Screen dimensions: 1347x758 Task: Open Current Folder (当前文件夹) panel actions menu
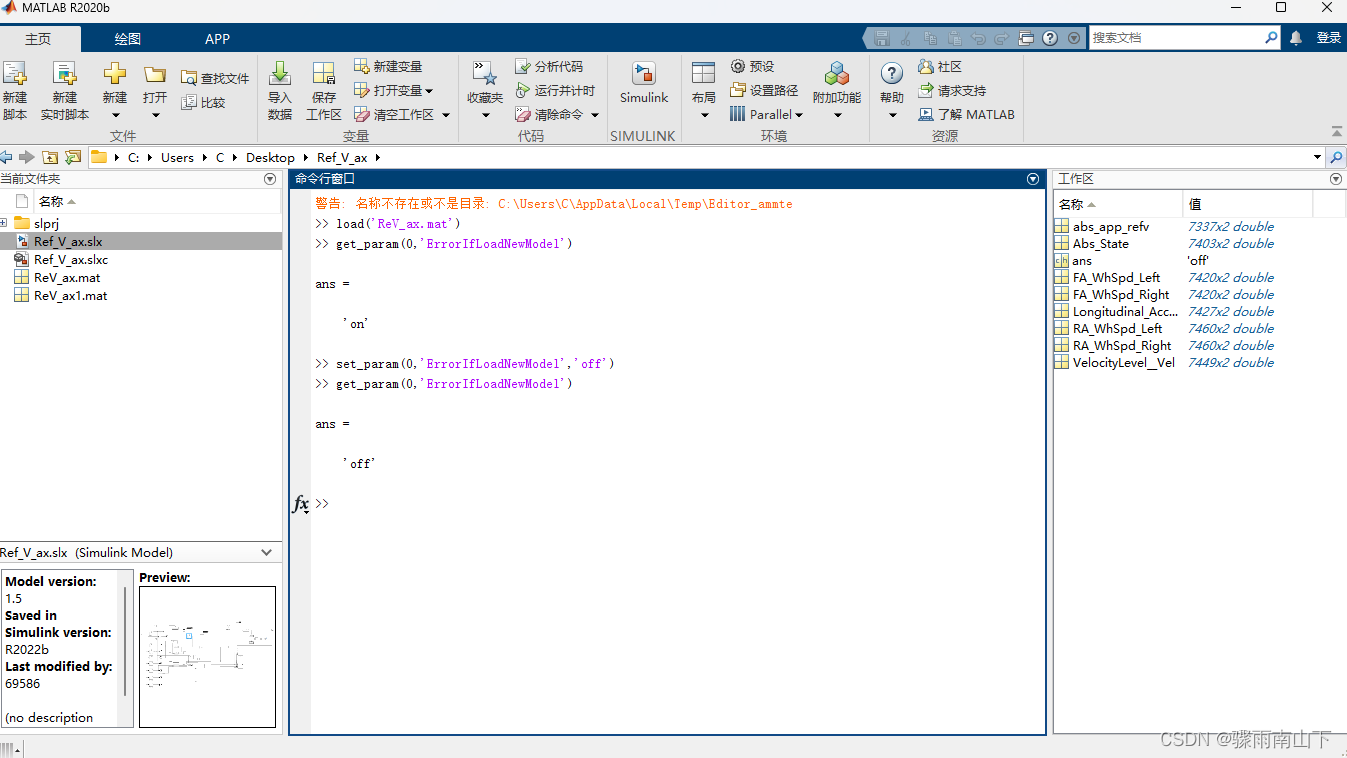269,179
